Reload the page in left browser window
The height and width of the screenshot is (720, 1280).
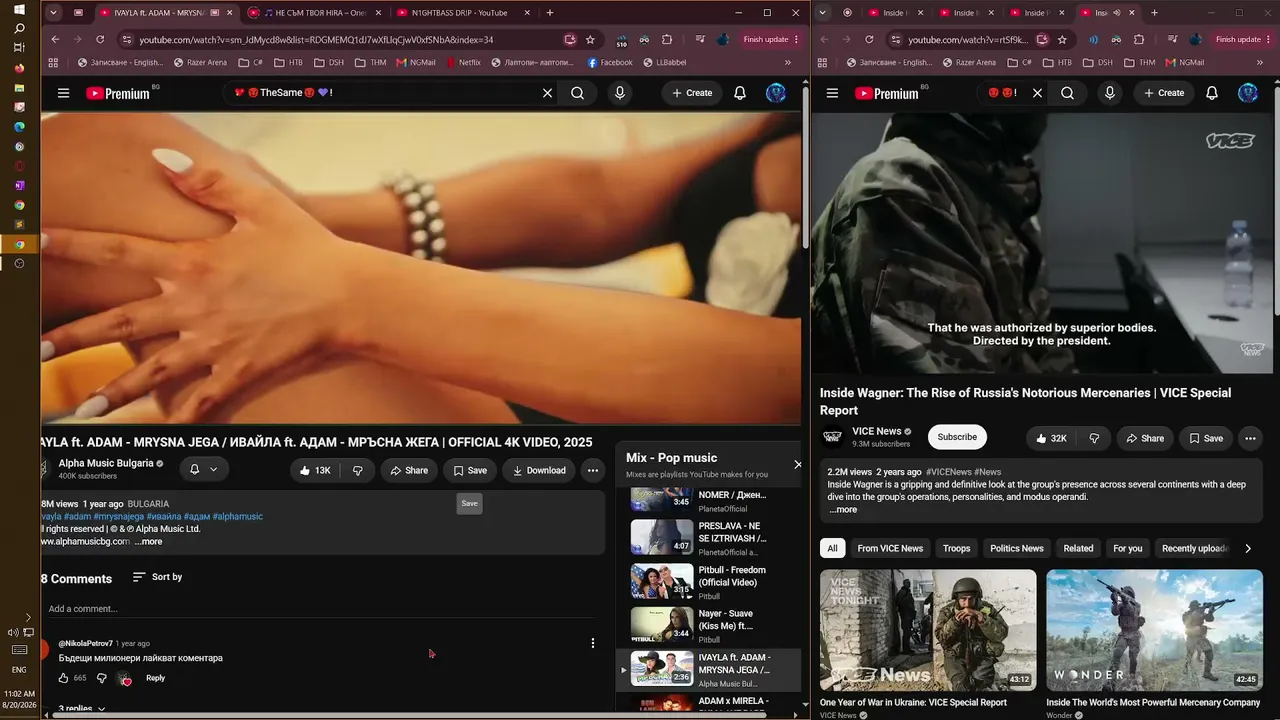coord(100,40)
